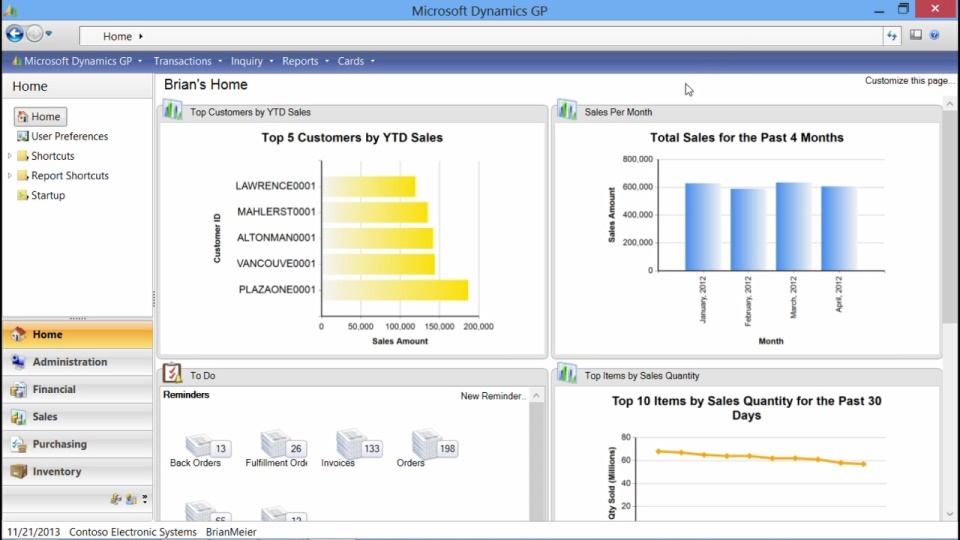
Task: Click the March, 2012 sales column
Action: (x=793, y=227)
